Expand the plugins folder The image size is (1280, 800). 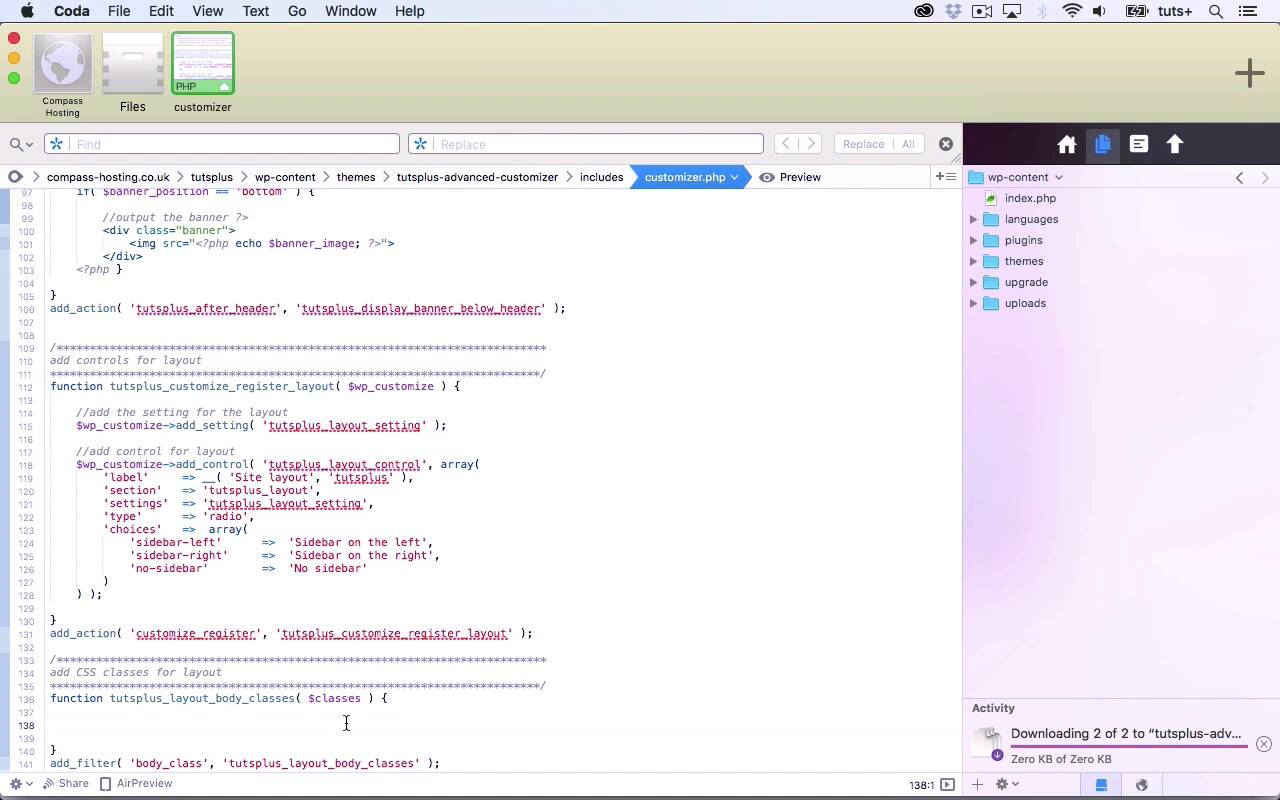click(973, 240)
